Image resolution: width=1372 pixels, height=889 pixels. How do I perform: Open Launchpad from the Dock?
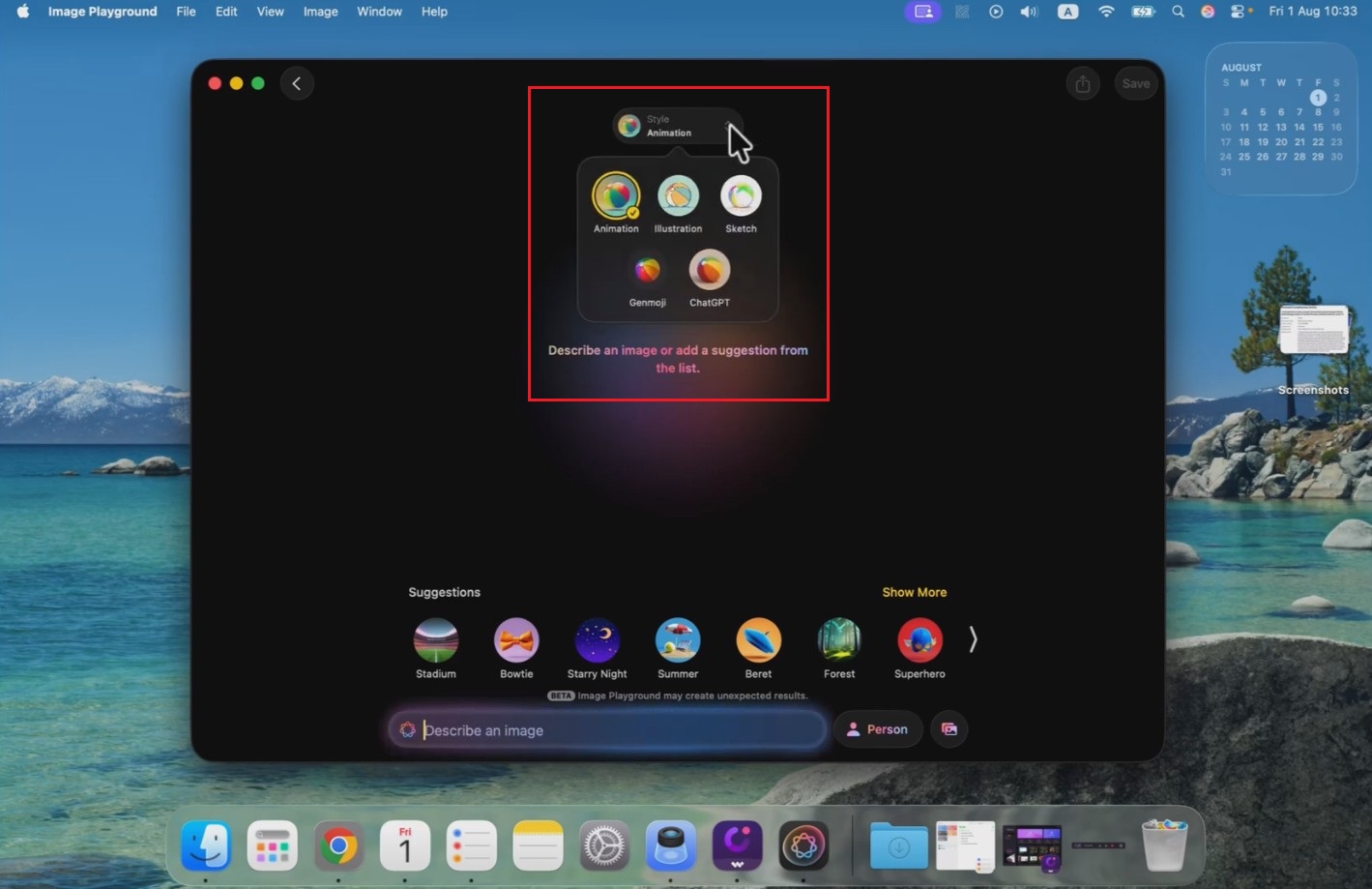pyautogui.click(x=273, y=846)
